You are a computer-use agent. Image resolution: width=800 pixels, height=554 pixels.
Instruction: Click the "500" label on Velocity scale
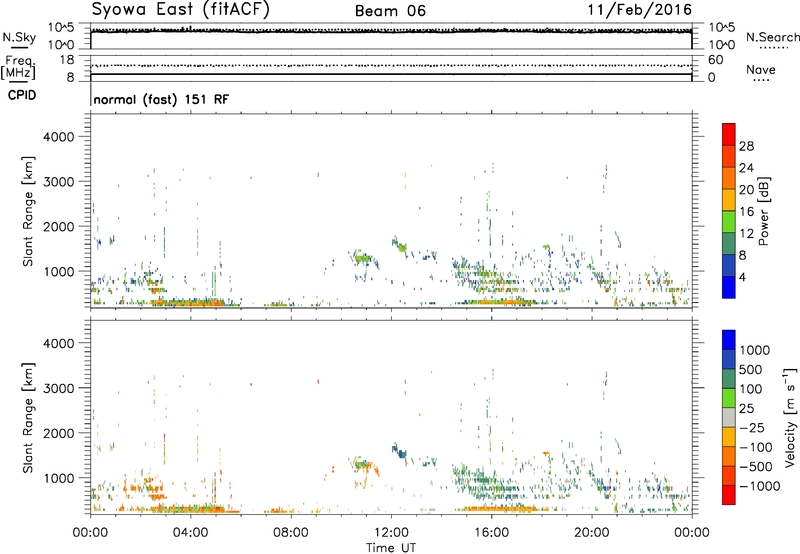click(x=750, y=369)
